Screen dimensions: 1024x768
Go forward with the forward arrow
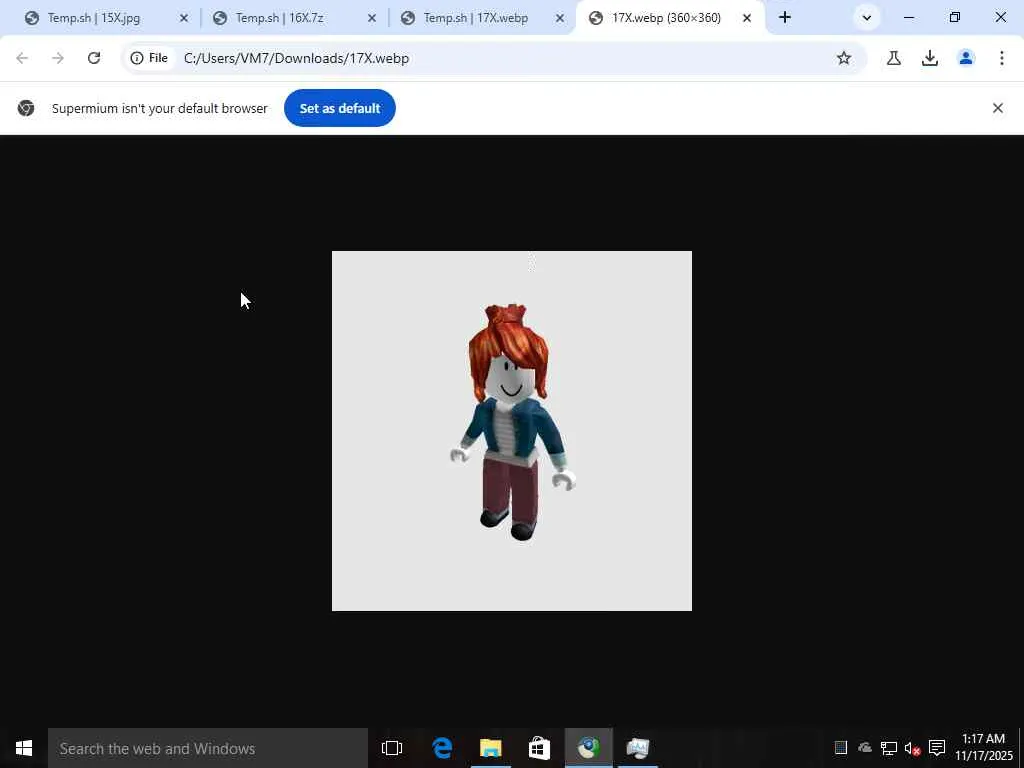(58, 58)
